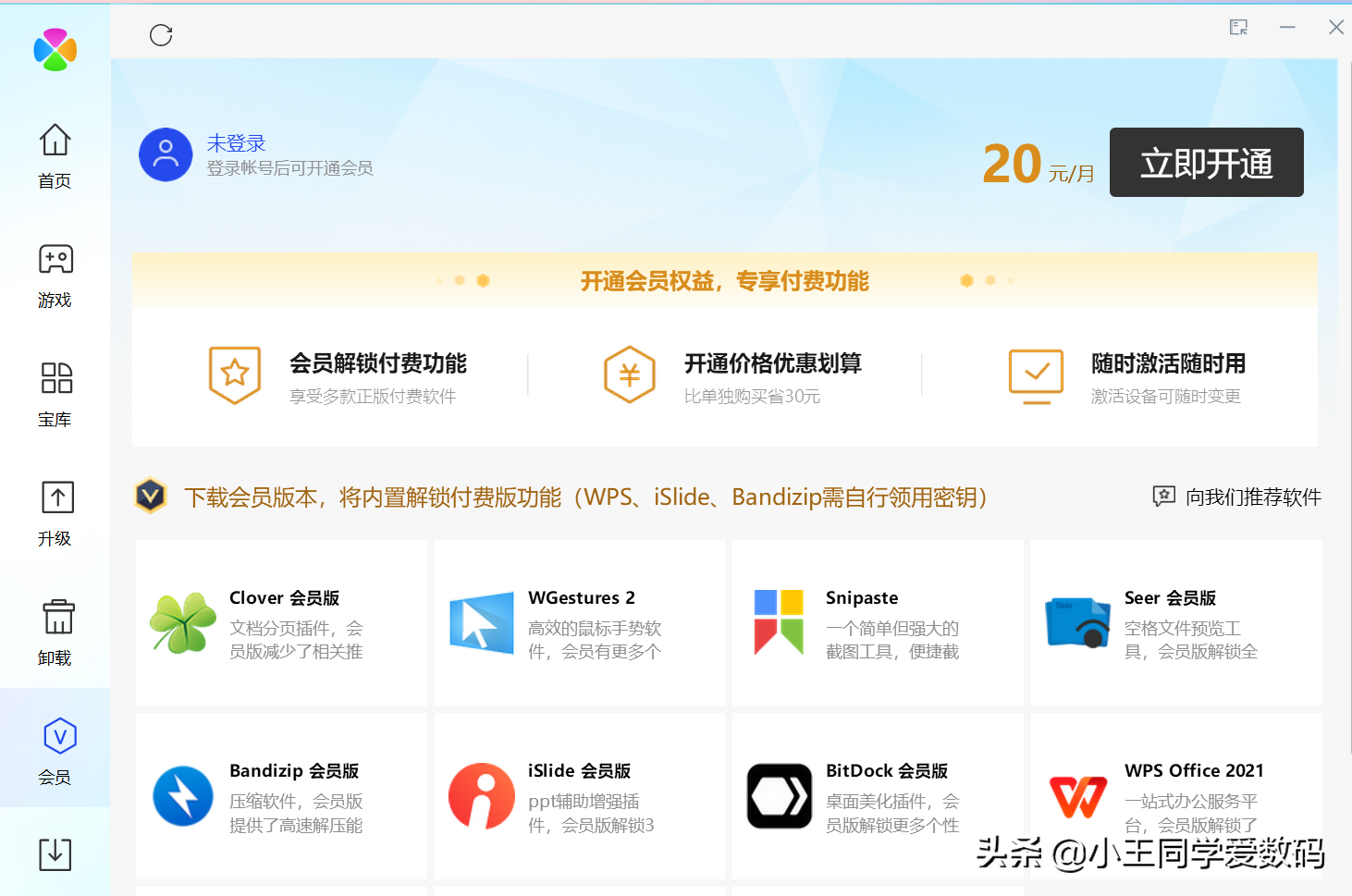This screenshot has height=896, width=1352.
Task: Click the blue user avatar icon
Action: tap(166, 154)
